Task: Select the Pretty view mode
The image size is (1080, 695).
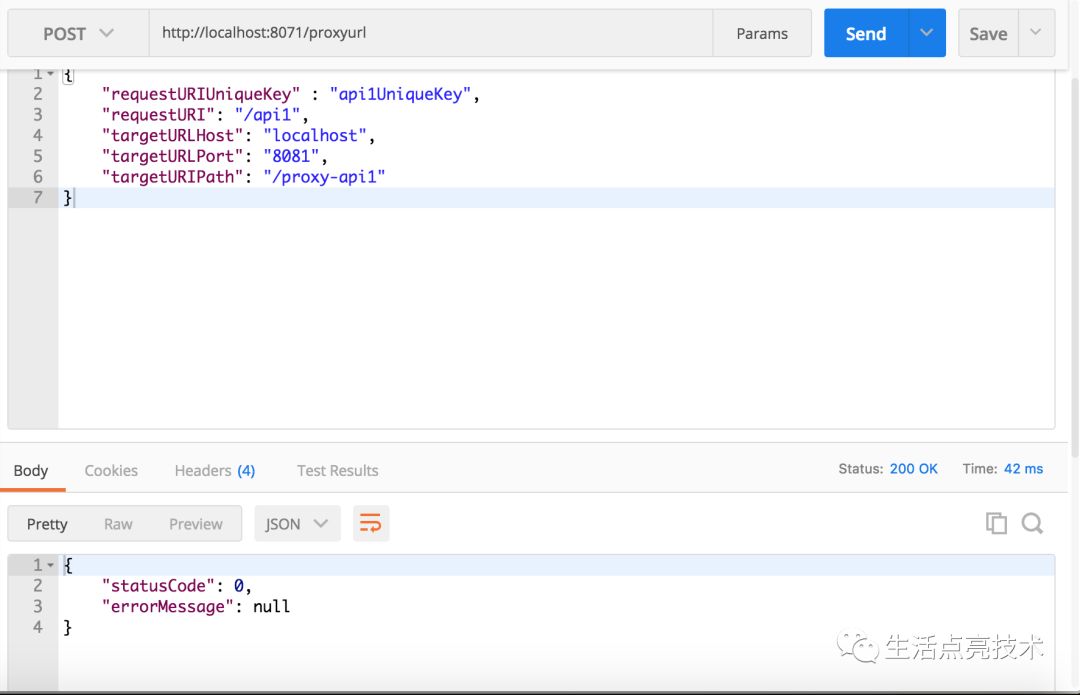Action: [x=47, y=523]
